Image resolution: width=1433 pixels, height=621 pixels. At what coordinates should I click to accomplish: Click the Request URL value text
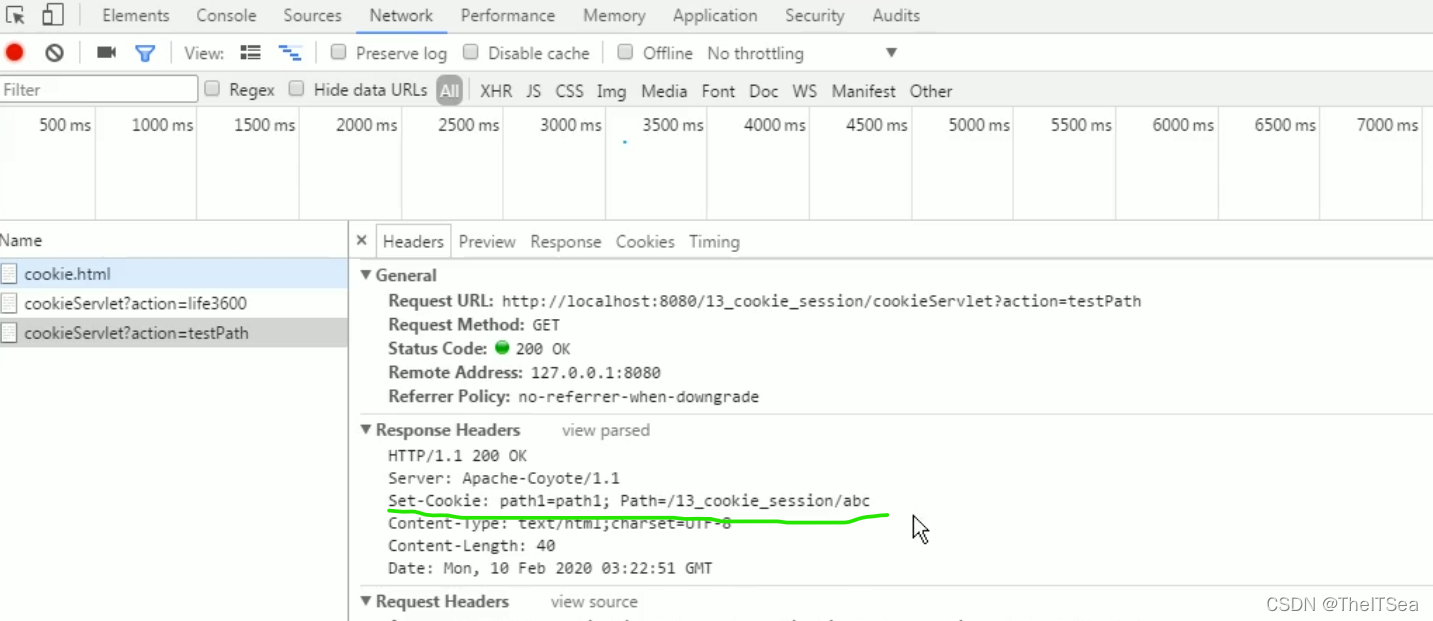[821, 301]
